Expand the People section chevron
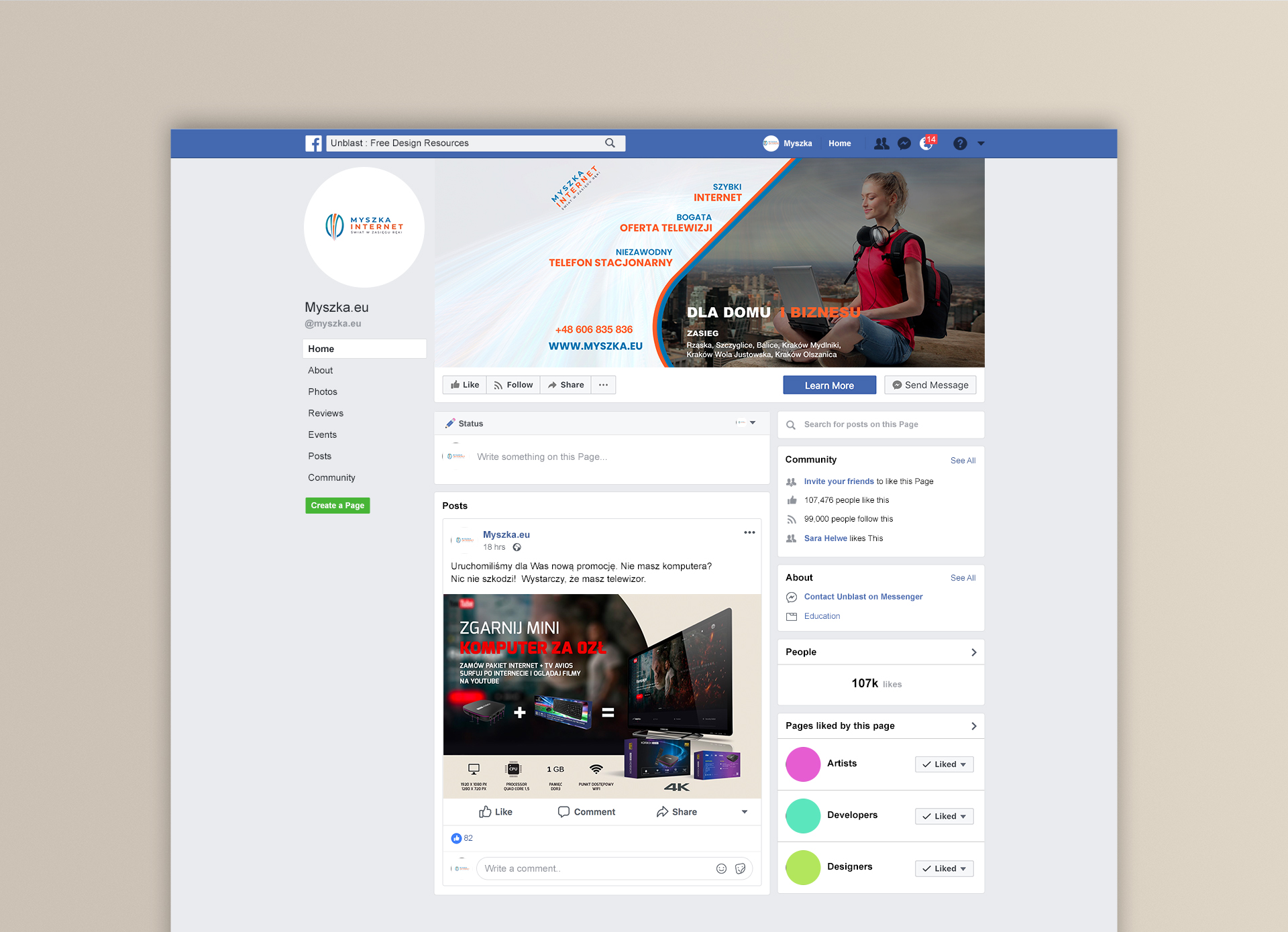1288x932 pixels. 974,652
